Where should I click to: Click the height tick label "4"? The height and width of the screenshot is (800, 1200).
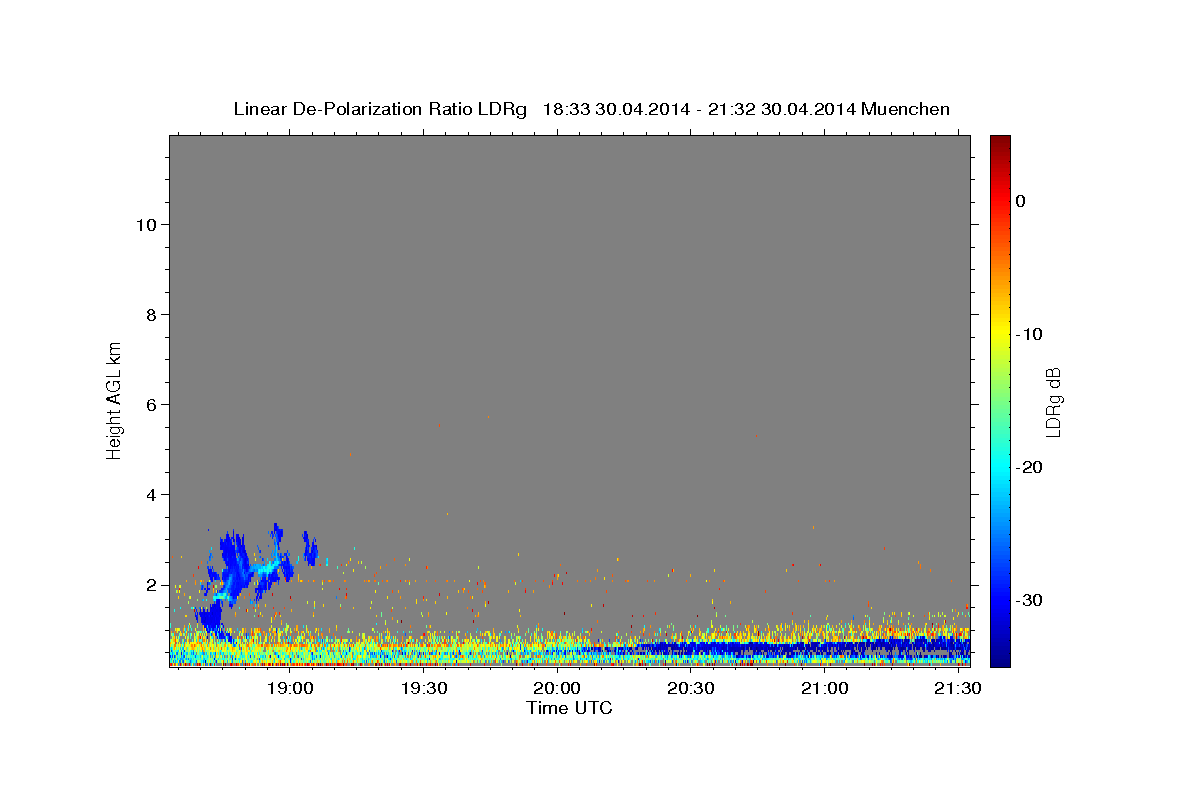[152, 494]
